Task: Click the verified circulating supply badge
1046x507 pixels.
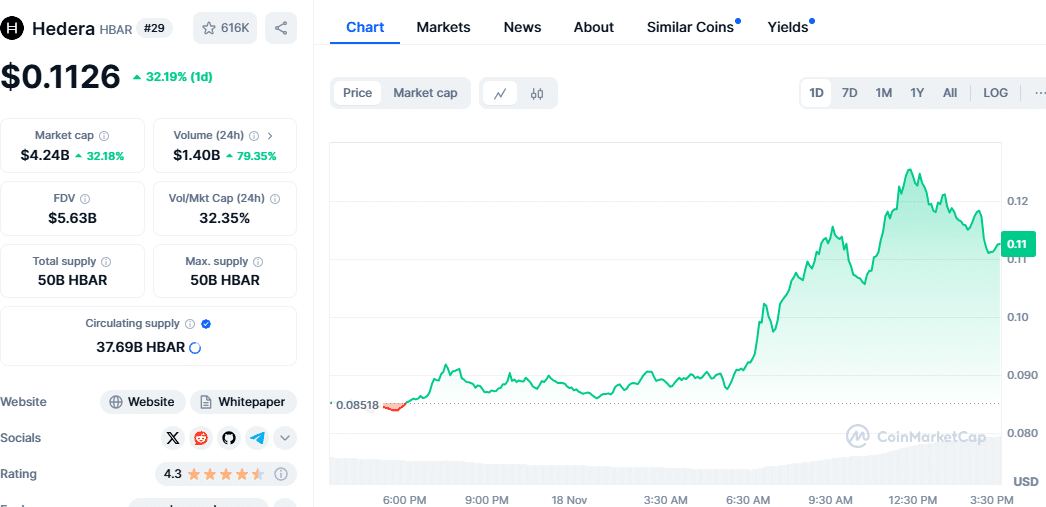Action: [206, 324]
